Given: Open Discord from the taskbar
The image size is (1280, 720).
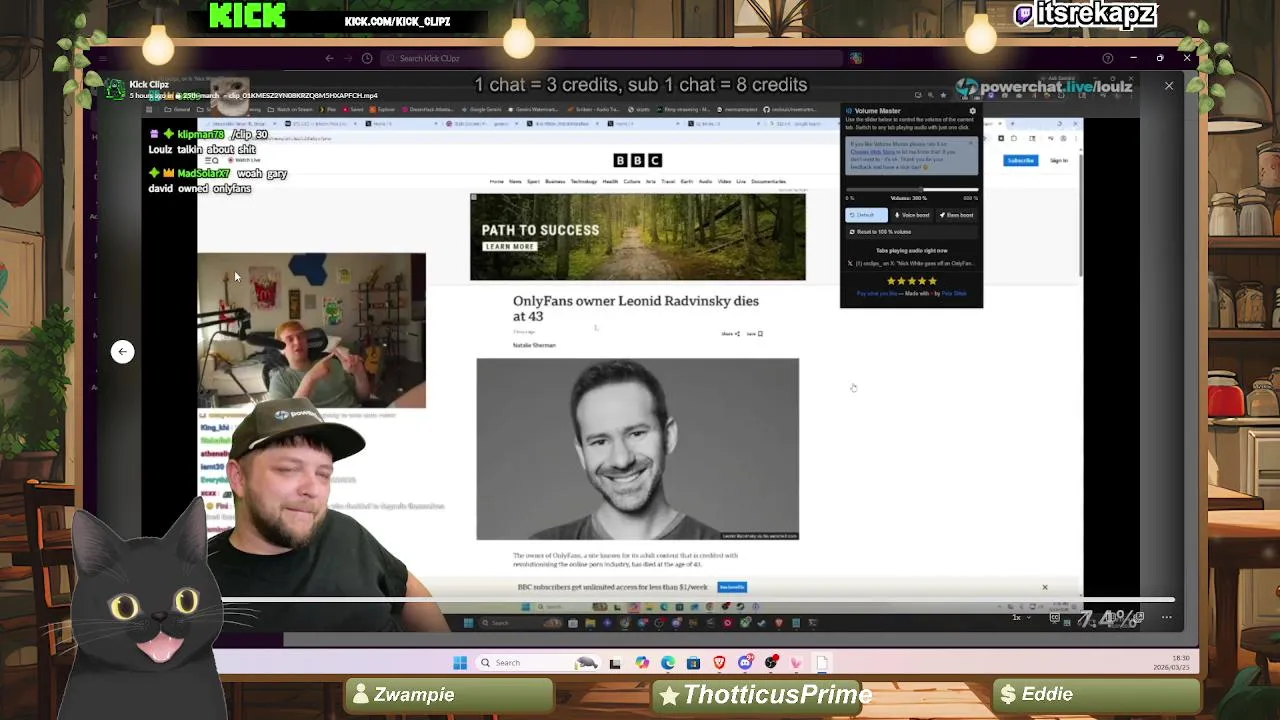Looking at the screenshot, I should point(745,663).
